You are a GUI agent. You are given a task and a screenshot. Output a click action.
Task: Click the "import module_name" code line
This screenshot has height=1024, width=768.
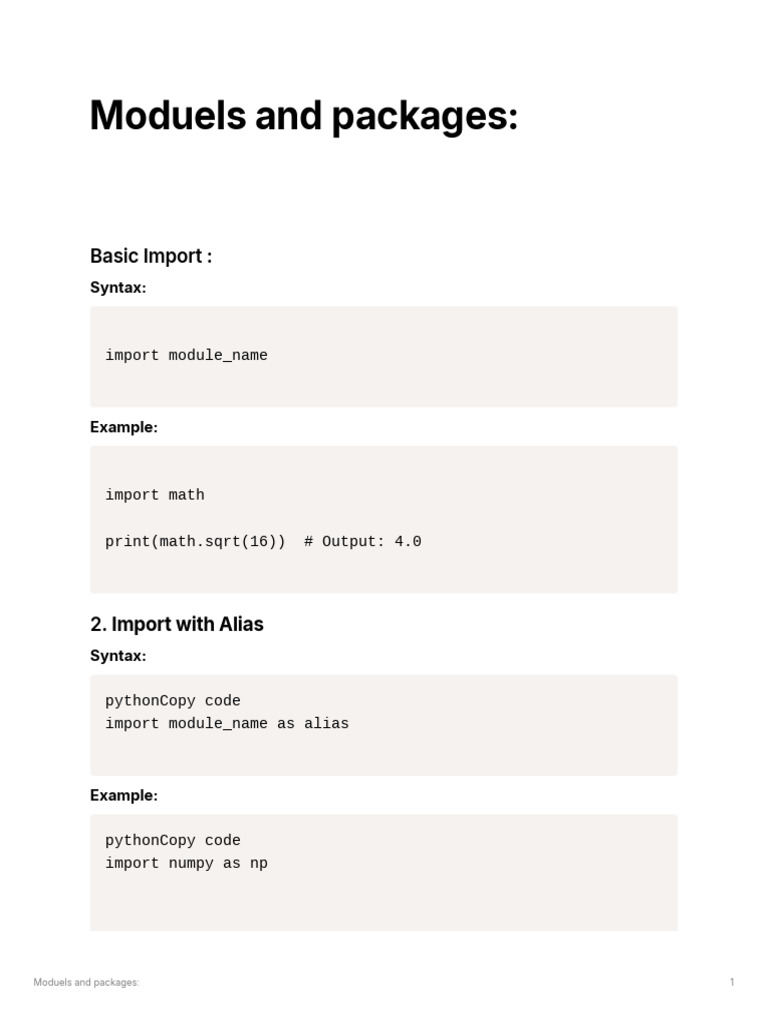point(186,355)
